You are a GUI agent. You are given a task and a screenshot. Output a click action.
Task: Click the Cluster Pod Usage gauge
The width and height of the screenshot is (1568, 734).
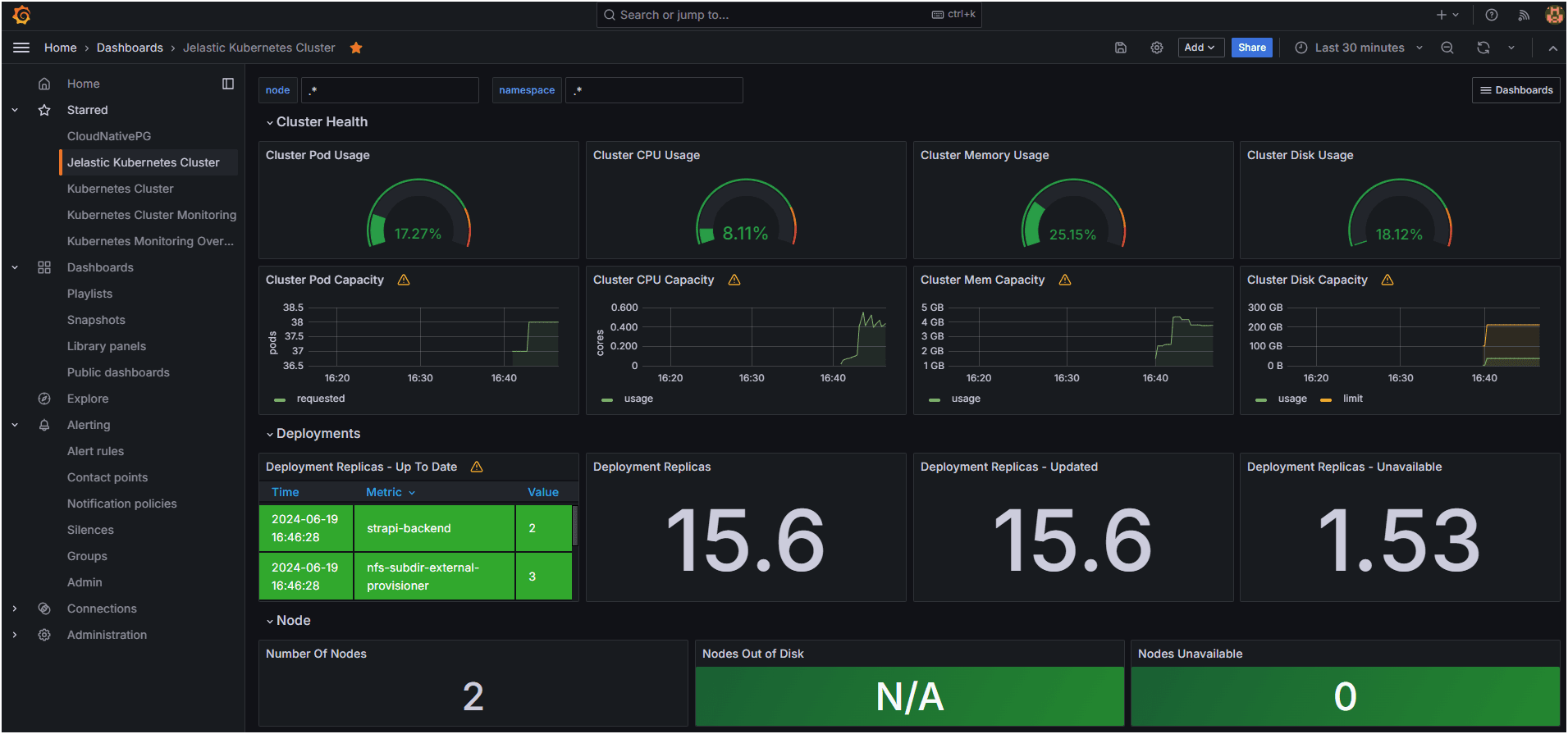pos(418,213)
